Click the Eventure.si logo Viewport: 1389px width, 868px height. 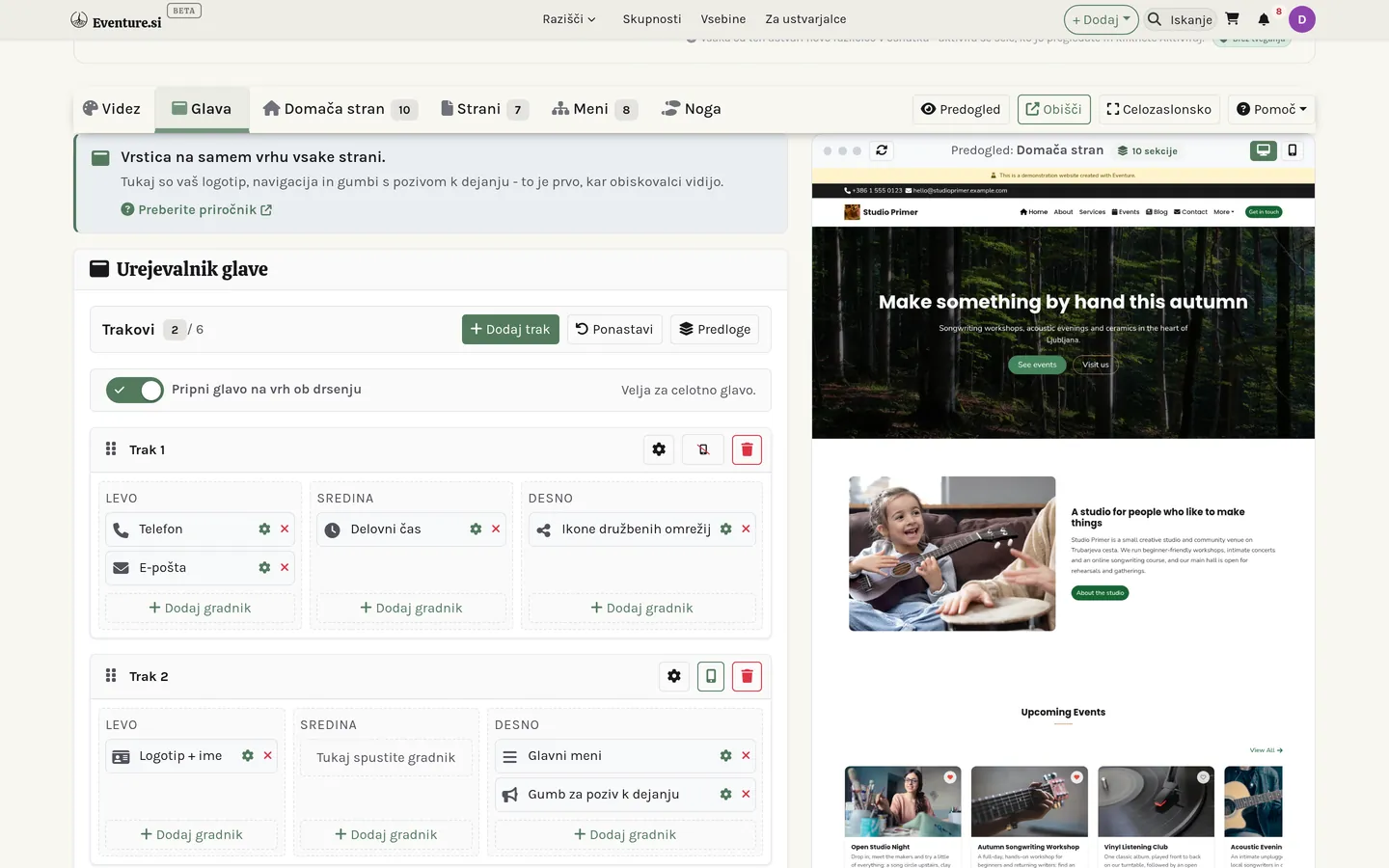(117, 20)
